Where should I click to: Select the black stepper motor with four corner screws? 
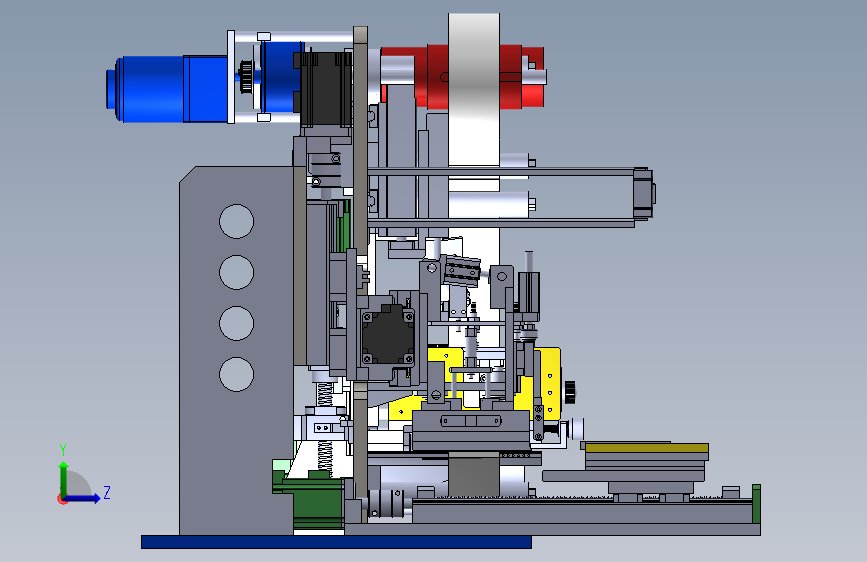pos(388,337)
